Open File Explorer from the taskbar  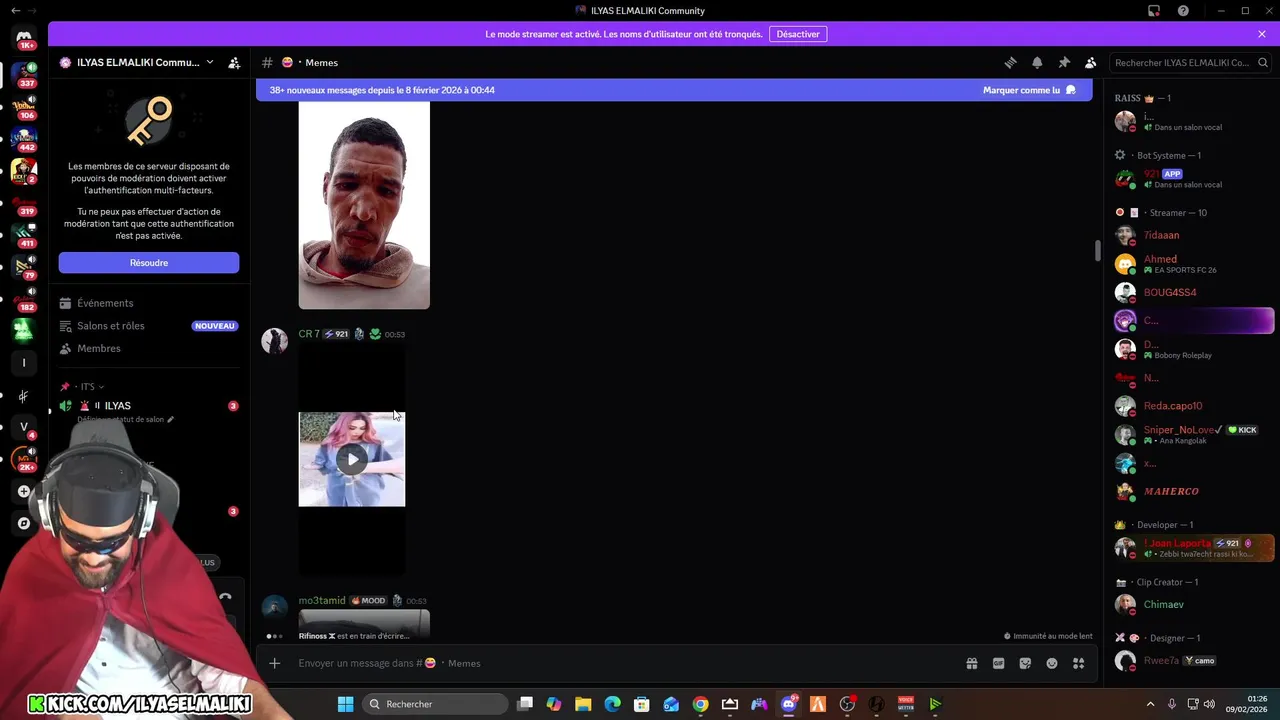[x=583, y=704]
